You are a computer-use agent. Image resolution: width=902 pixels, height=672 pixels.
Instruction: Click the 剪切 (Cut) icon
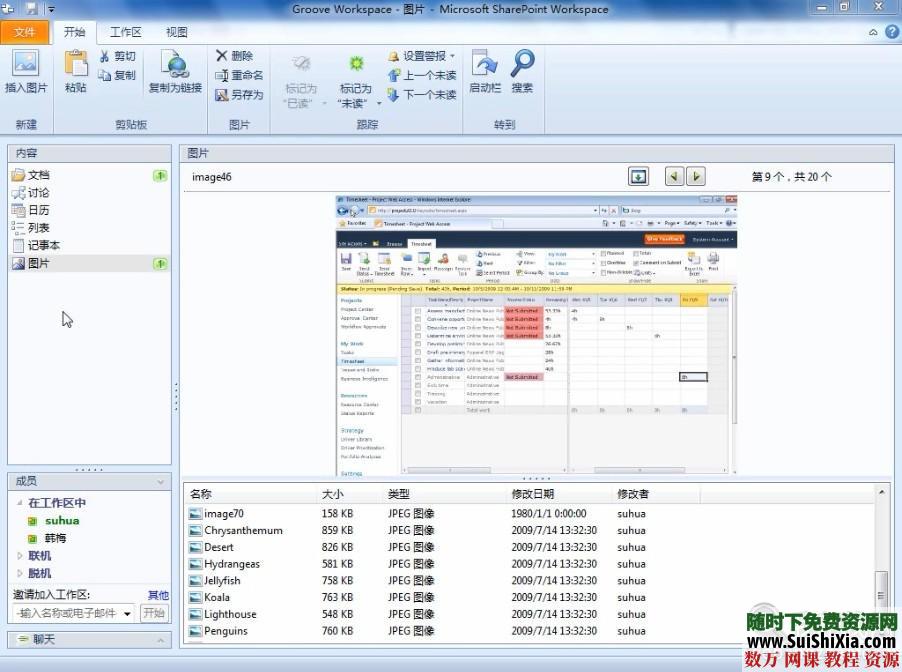coord(112,56)
